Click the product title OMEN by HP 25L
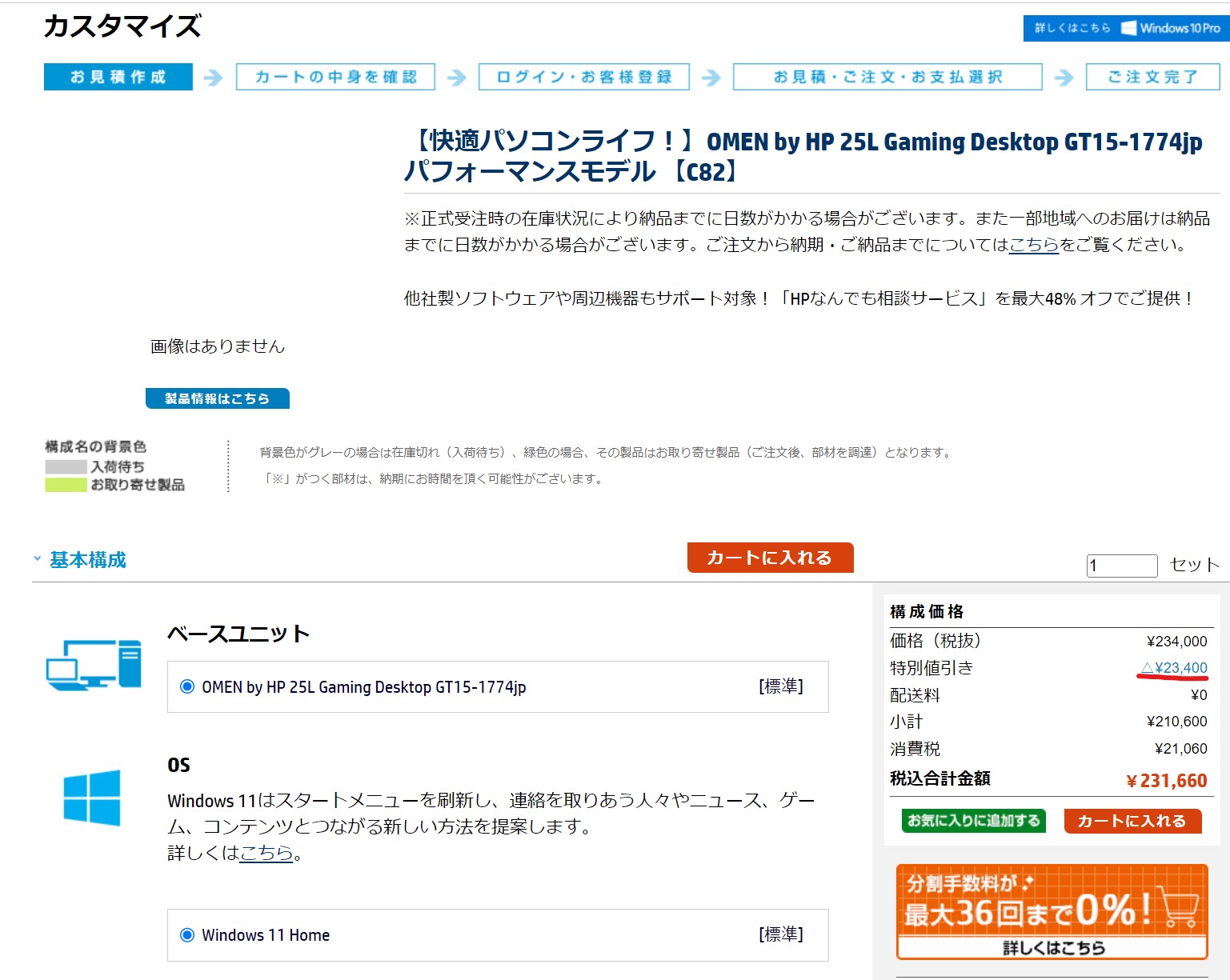This screenshot has width=1230, height=980. (x=803, y=156)
